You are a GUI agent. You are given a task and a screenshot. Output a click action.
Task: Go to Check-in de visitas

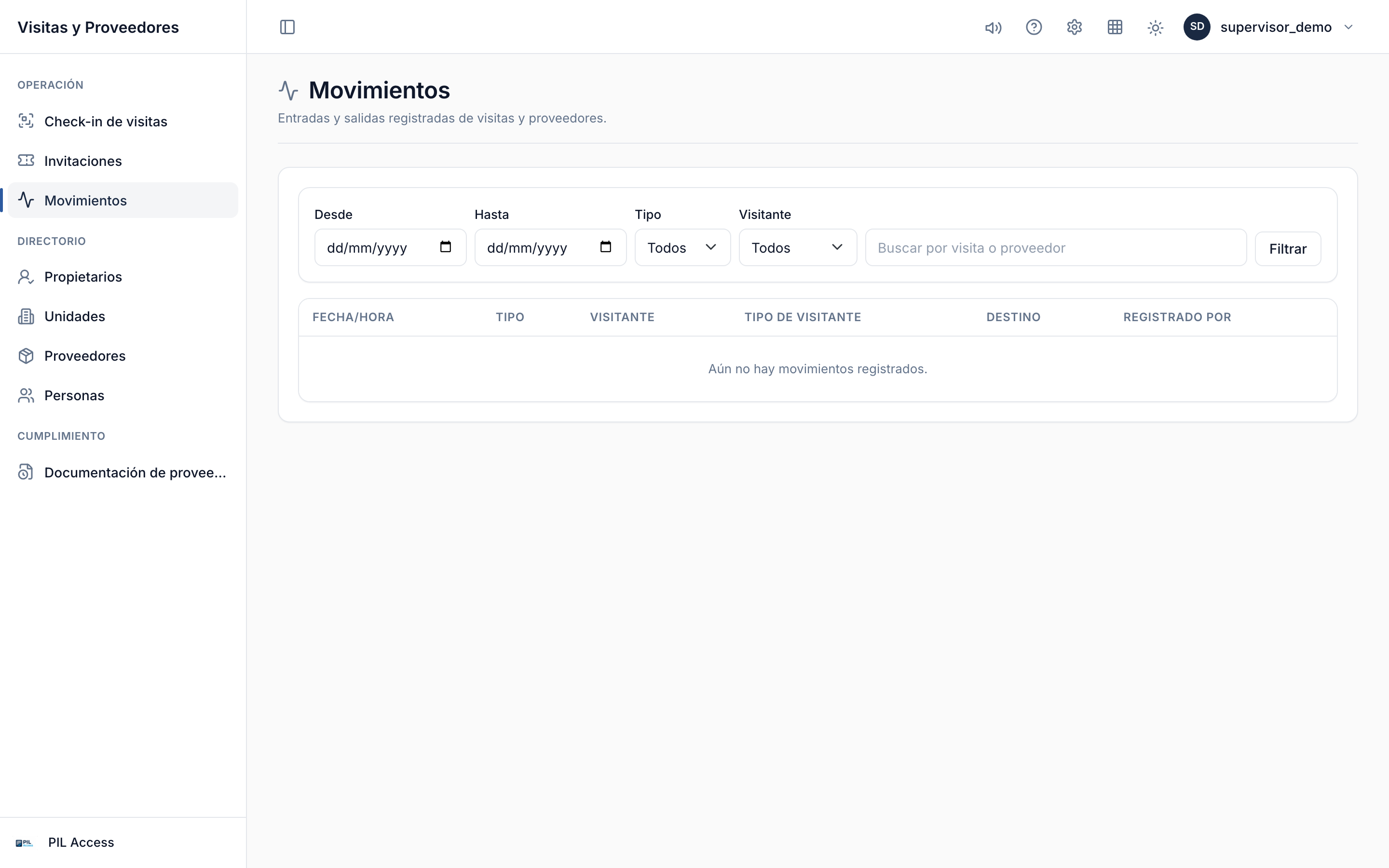[x=123, y=121]
